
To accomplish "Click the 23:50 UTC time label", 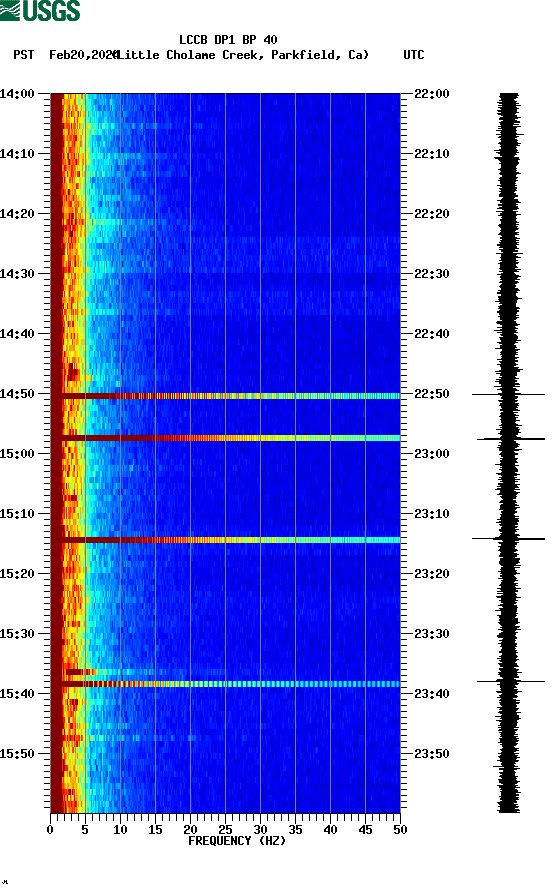I will click(432, 753).
